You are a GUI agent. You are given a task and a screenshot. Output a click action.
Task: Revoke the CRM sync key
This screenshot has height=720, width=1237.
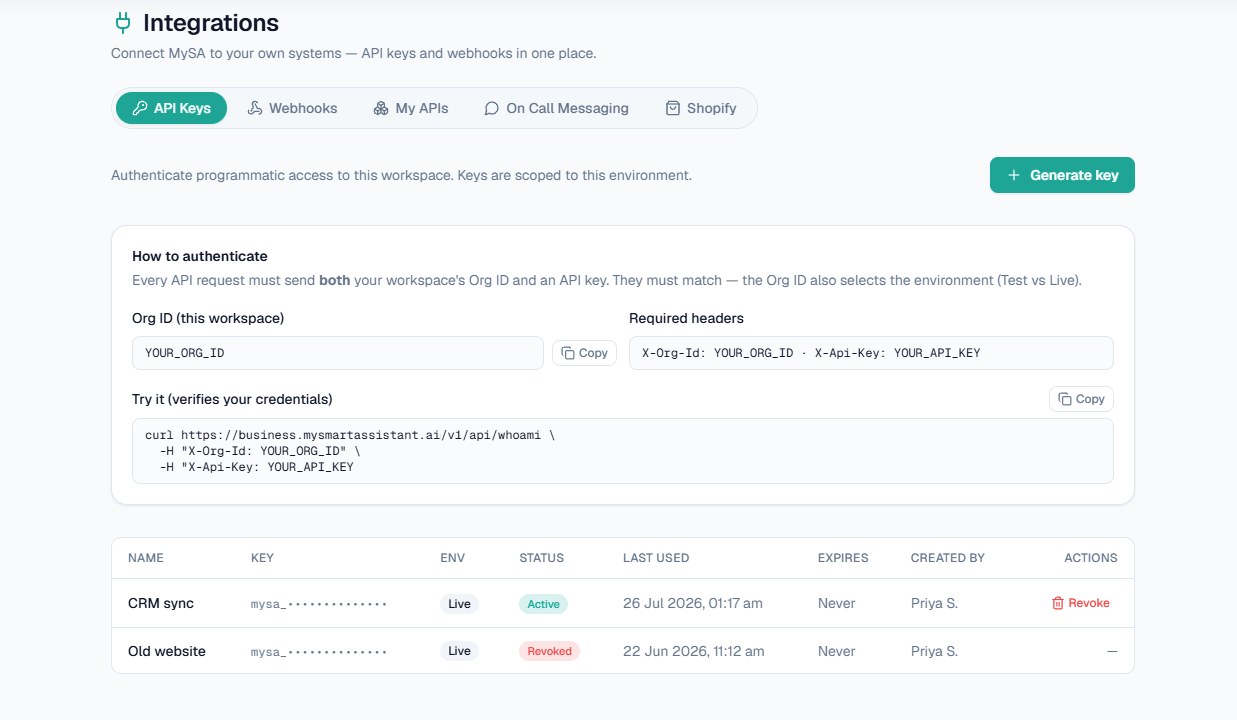click(1081, 603)
